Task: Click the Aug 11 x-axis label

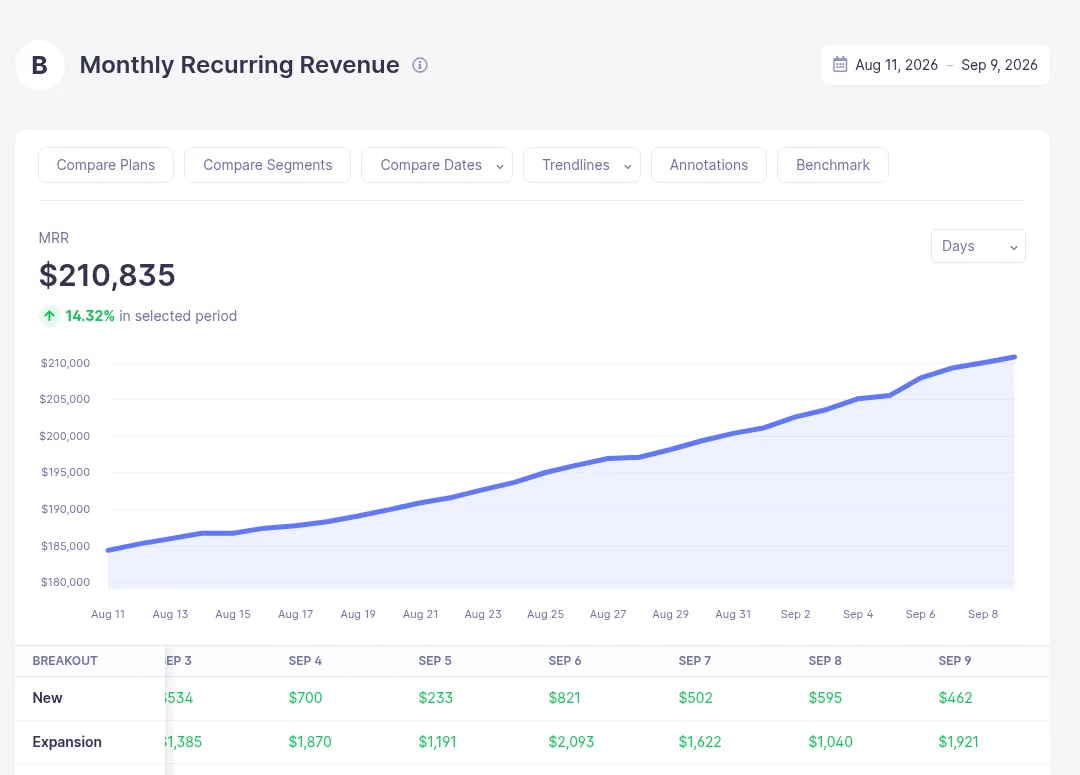Action: tap(108, 614)
